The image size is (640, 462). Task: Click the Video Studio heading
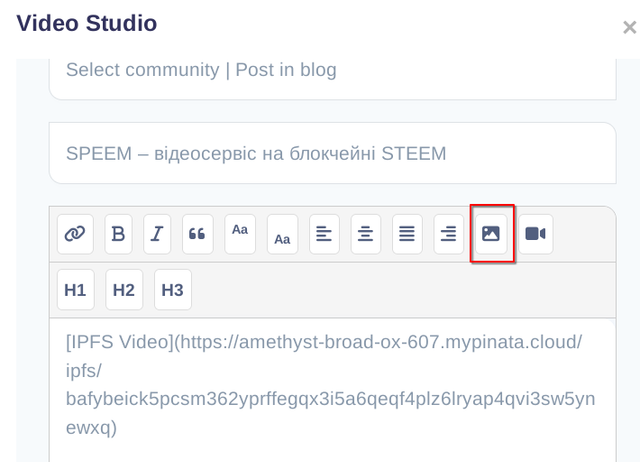tap(87, 23)
